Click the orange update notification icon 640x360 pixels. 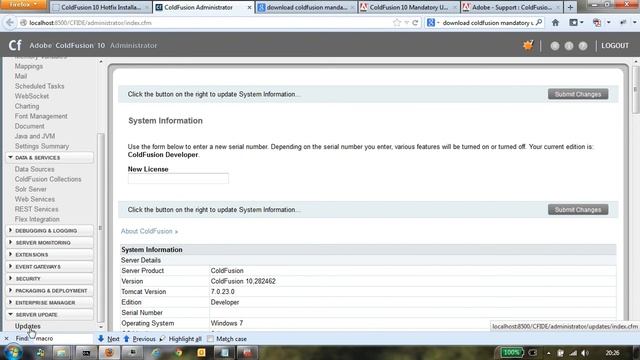(528, 45)
